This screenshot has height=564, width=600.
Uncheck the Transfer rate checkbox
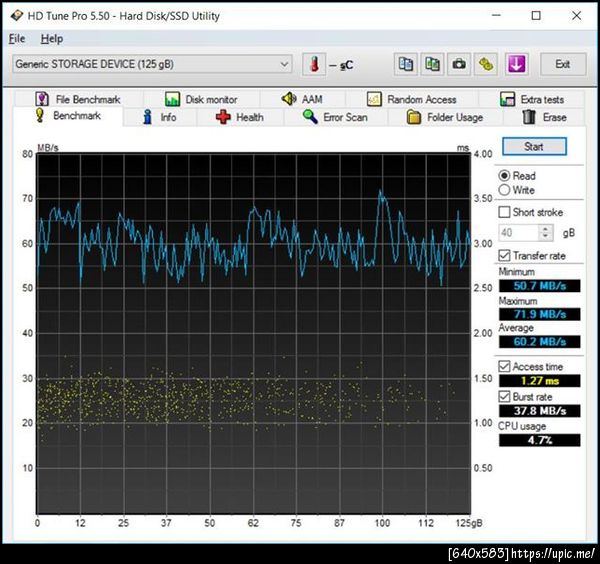pyautogui.click(x=504, y=255)
